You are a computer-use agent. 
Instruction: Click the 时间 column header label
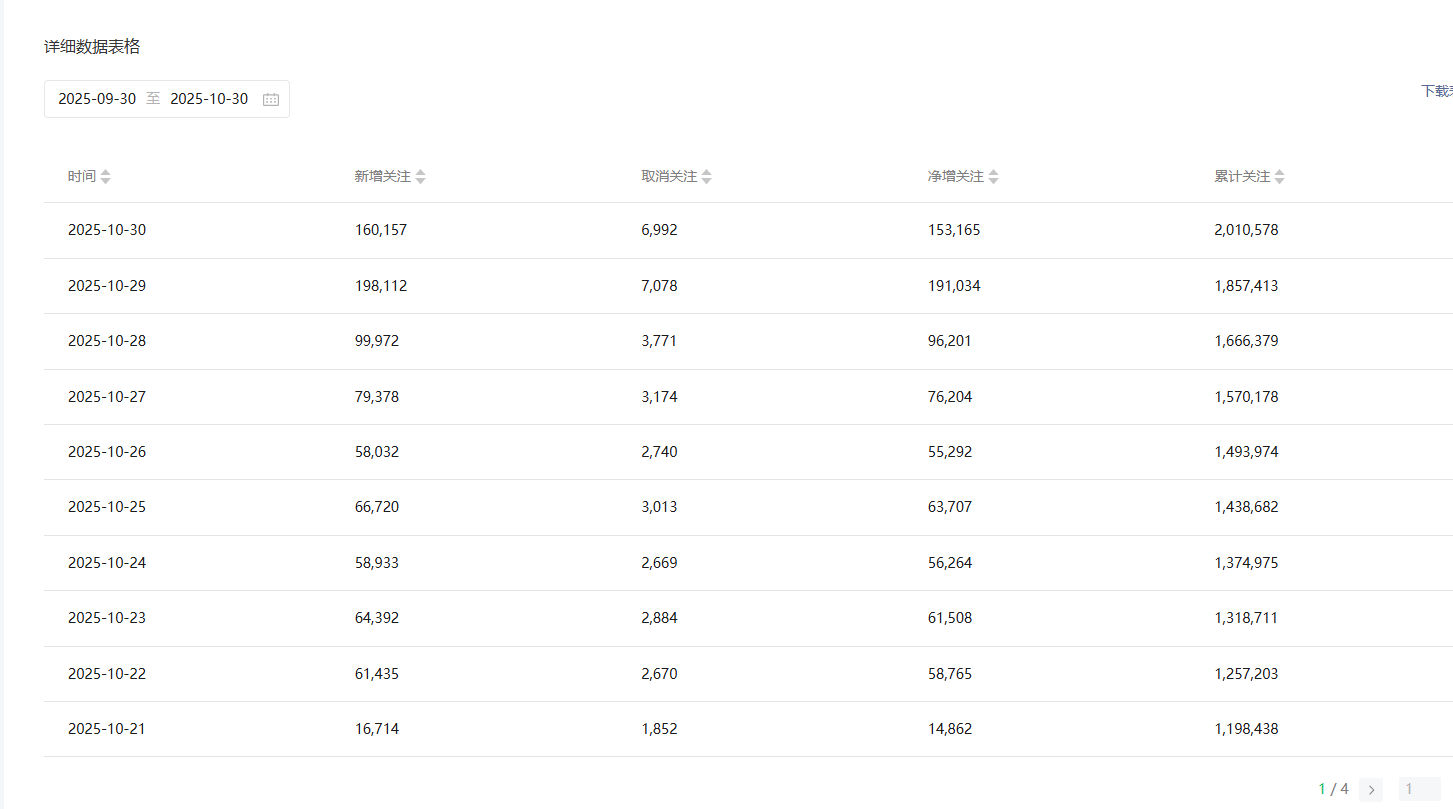[82, 177]
